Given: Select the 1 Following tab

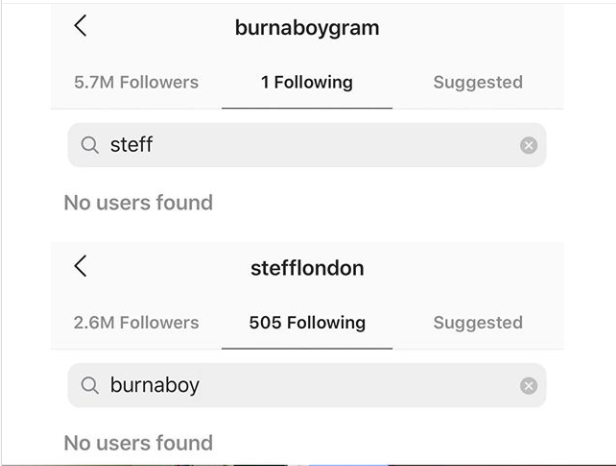Looking at the screenshot, I should (x=307, y=83).
